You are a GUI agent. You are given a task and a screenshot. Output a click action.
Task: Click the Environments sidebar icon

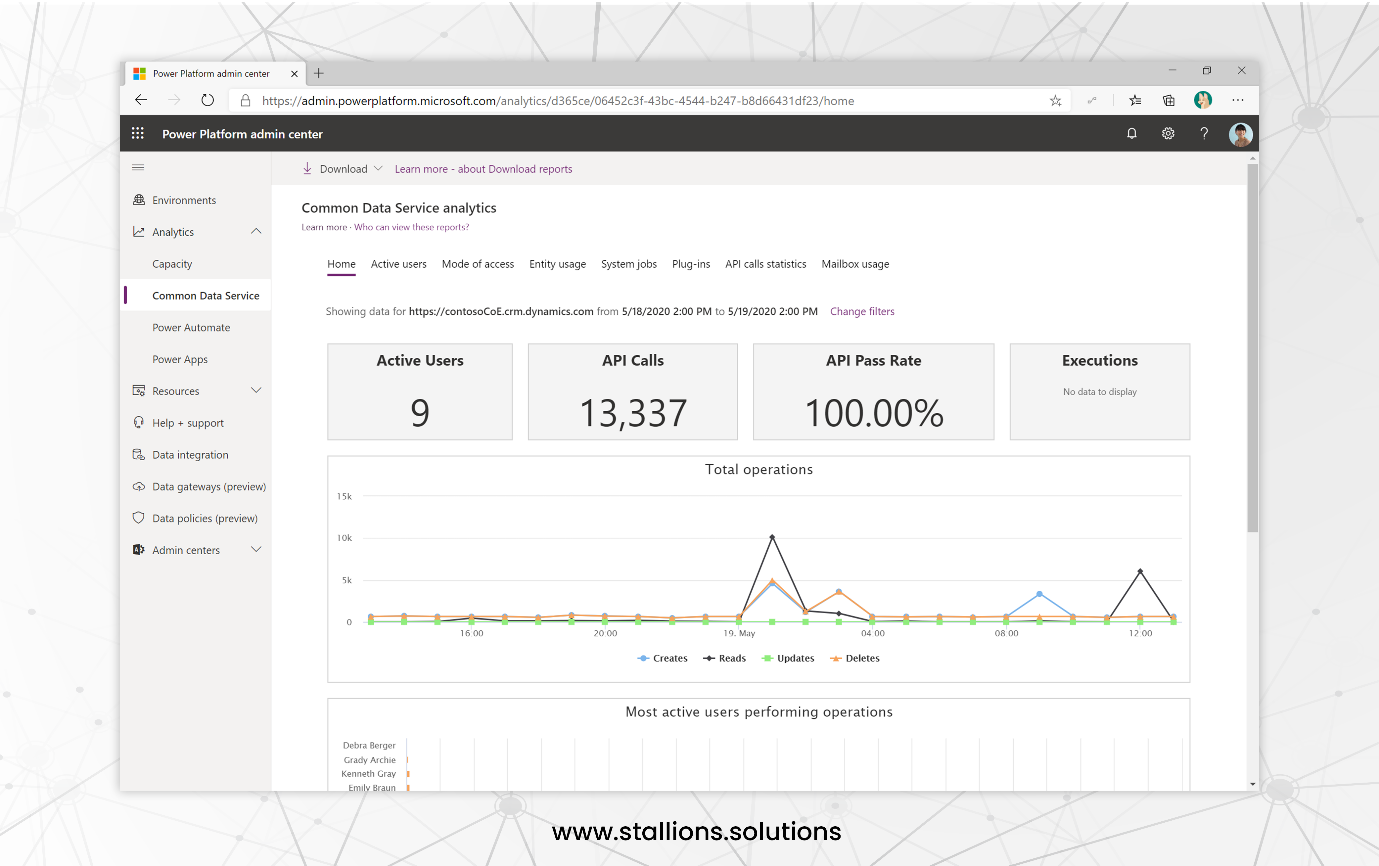[139, 200]
